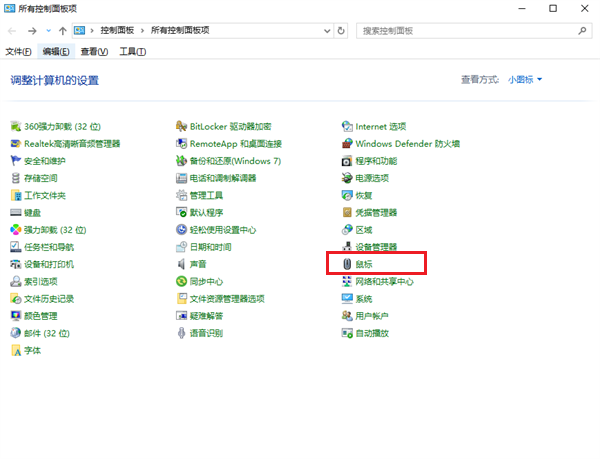600x459 pixels.
Task: Open the 任务栏和导航 icon
Action: click(x=15, y=247)
